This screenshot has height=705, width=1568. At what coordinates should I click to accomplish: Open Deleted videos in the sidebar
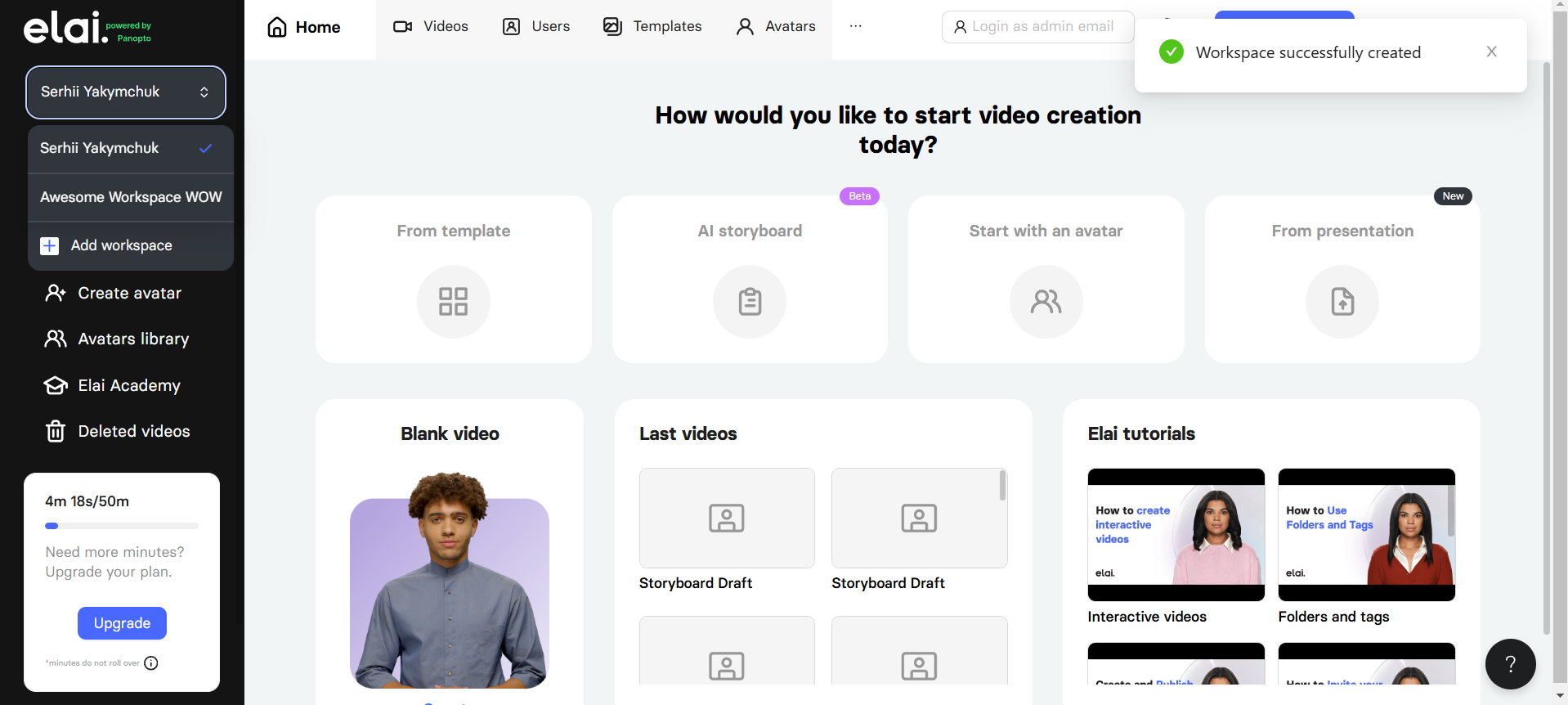118,431
